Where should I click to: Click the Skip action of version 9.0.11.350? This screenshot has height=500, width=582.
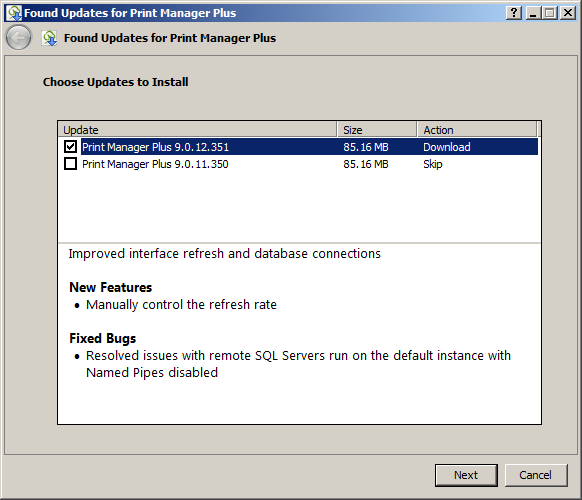point(433,164)
